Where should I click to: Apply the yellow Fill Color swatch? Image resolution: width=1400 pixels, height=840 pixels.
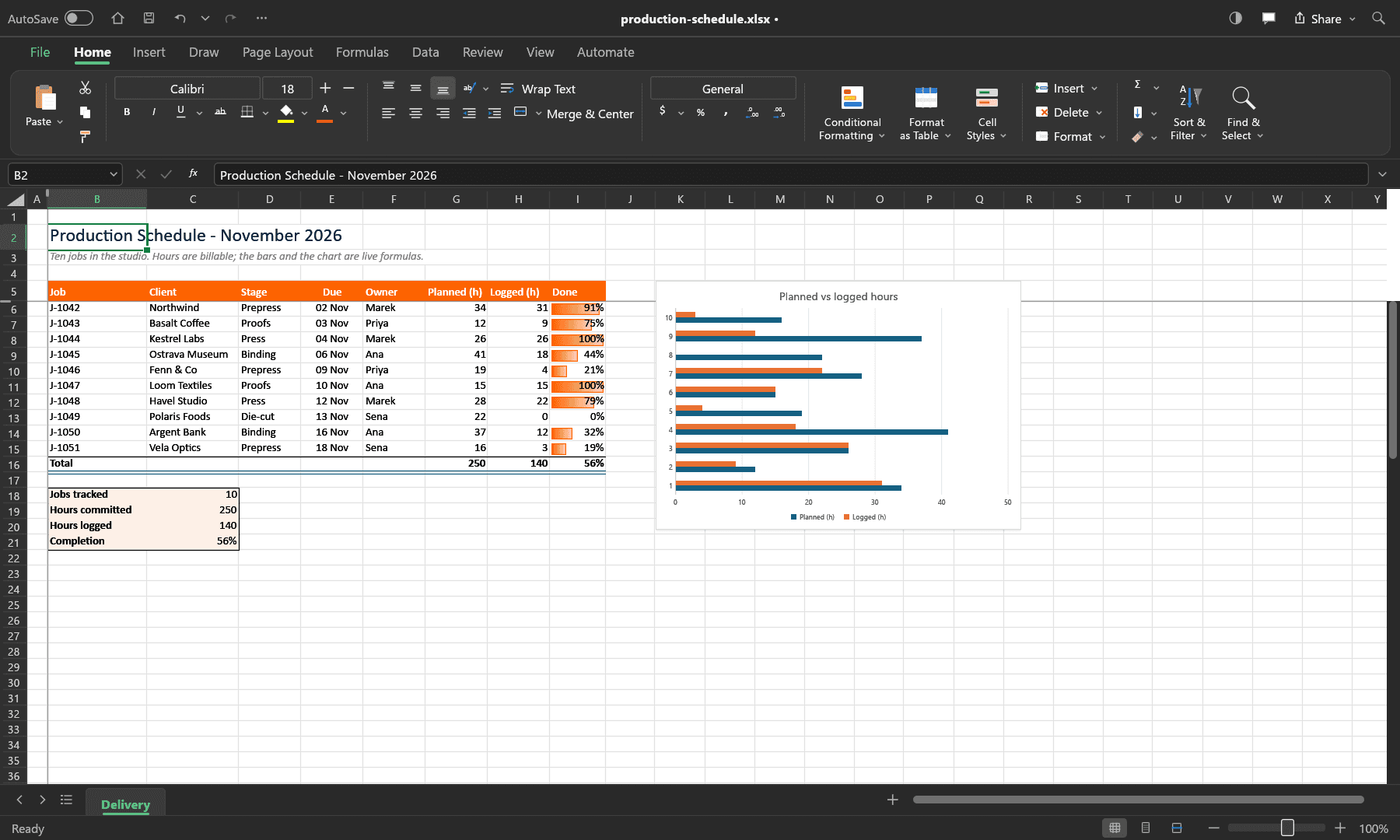[286, 113]
